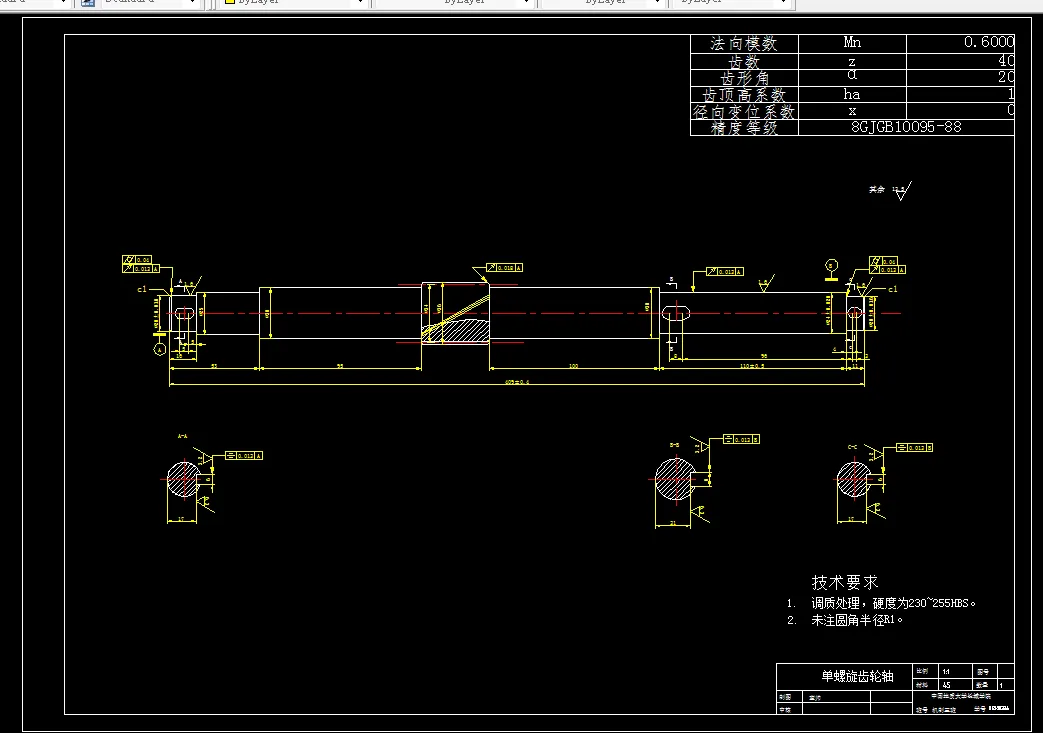The image size is (1043, 733).
Task: Click the datum A circle marker
Action: coord(159,349)
